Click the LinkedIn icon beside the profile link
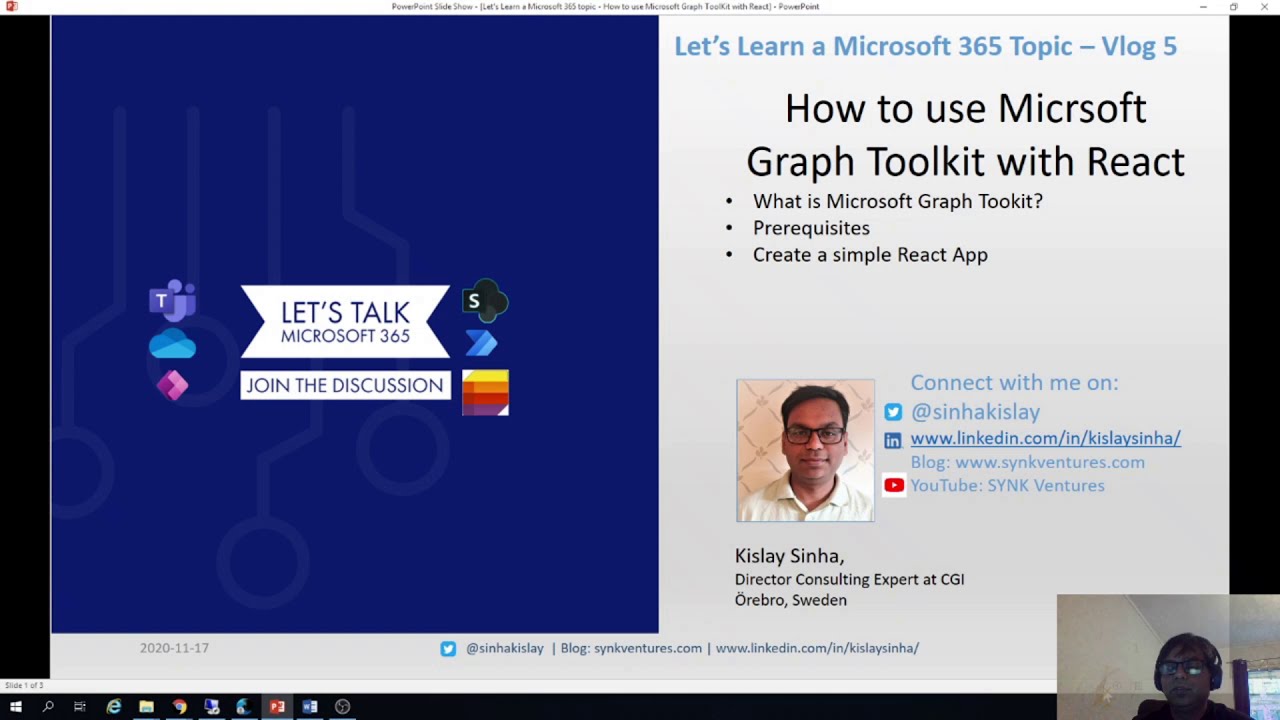This screenshot has width=1280, height=720. [893, 440]
